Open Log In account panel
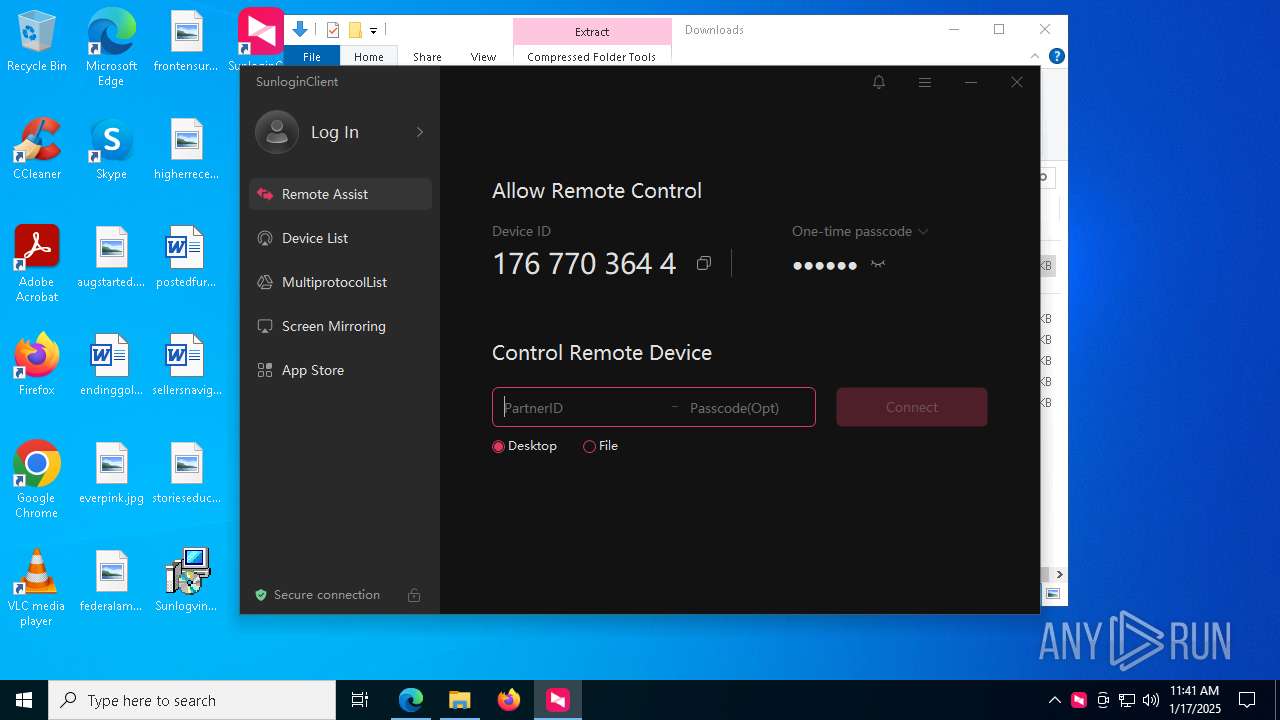This screenshot has width=1280, height=720. pyautogui.click(x=340, y=132)
